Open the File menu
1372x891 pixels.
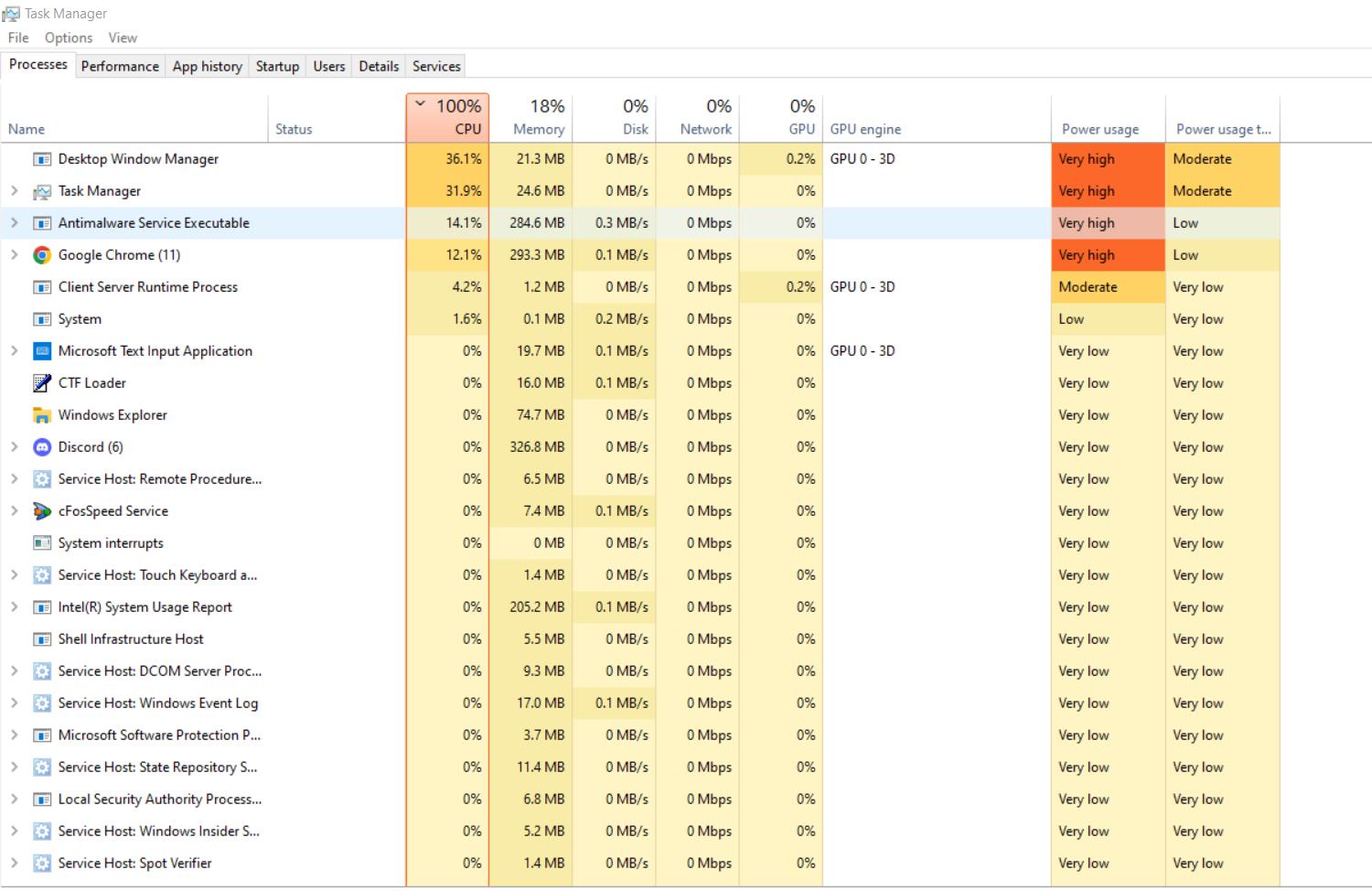(x=18, y=38)
